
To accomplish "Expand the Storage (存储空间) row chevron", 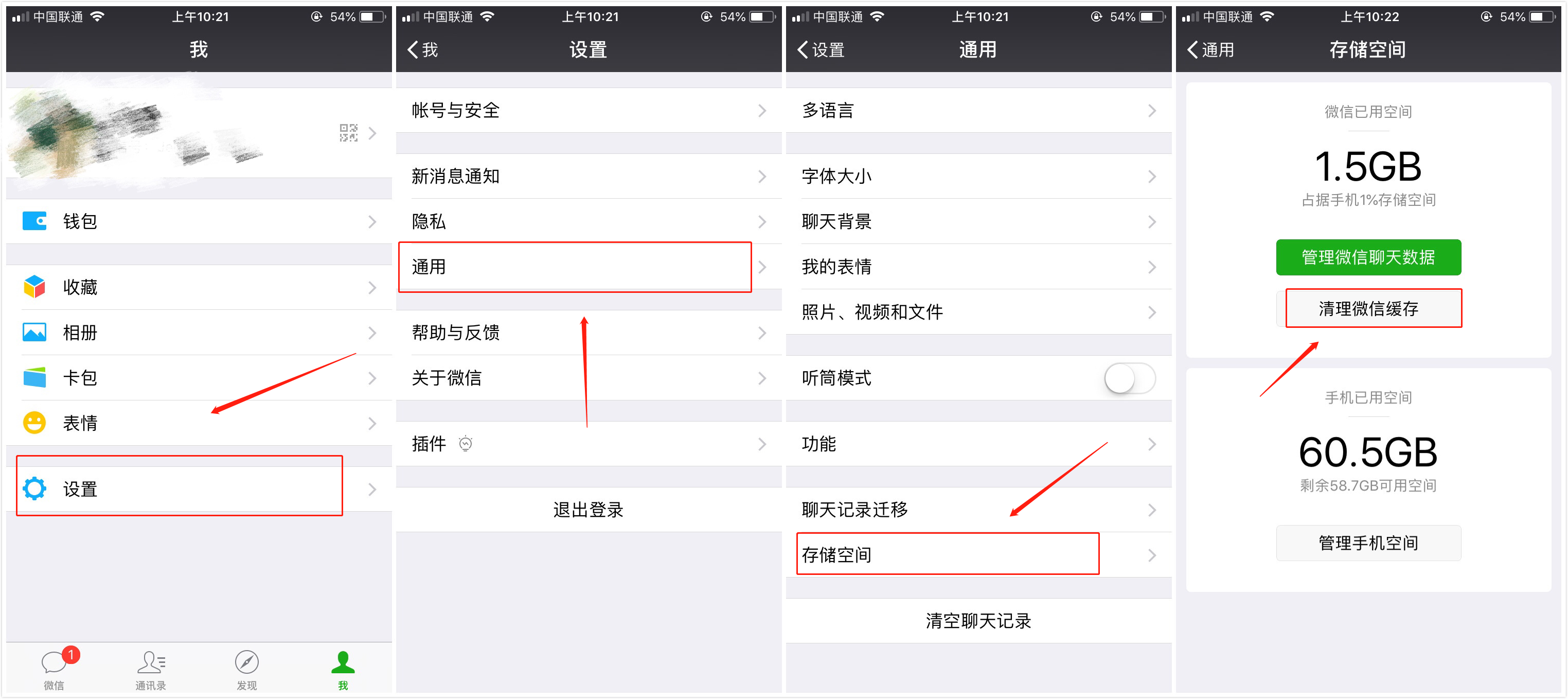I will [x=1152, y=555].
